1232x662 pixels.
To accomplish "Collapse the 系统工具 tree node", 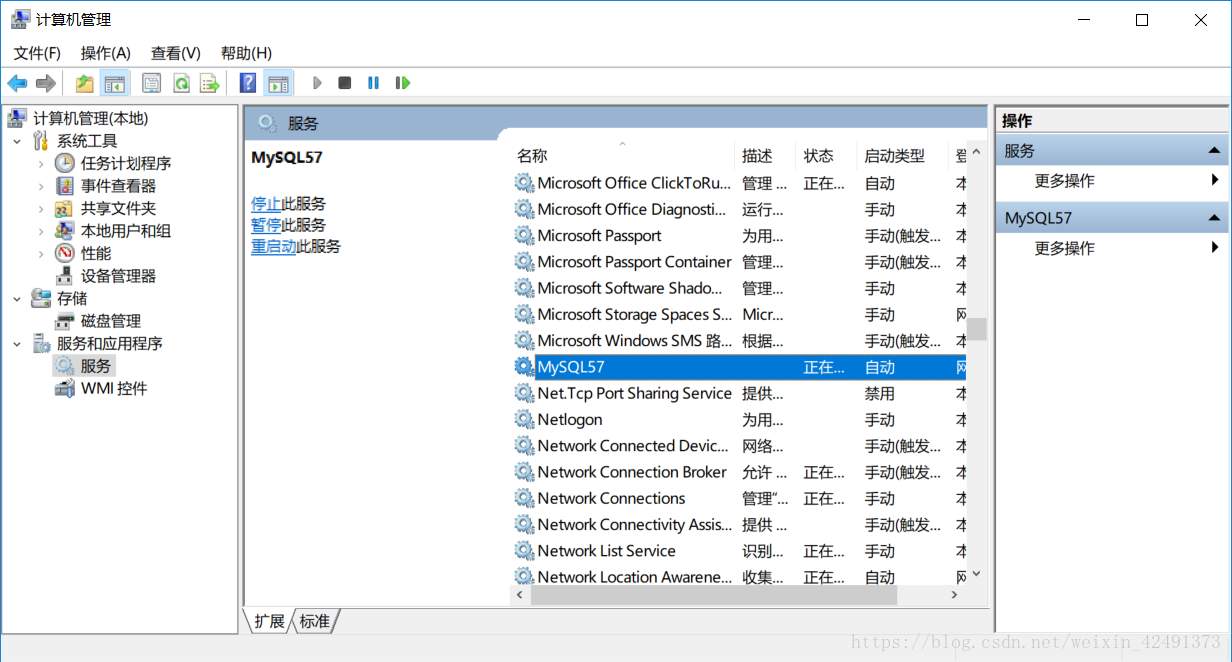I will point(17,141).
